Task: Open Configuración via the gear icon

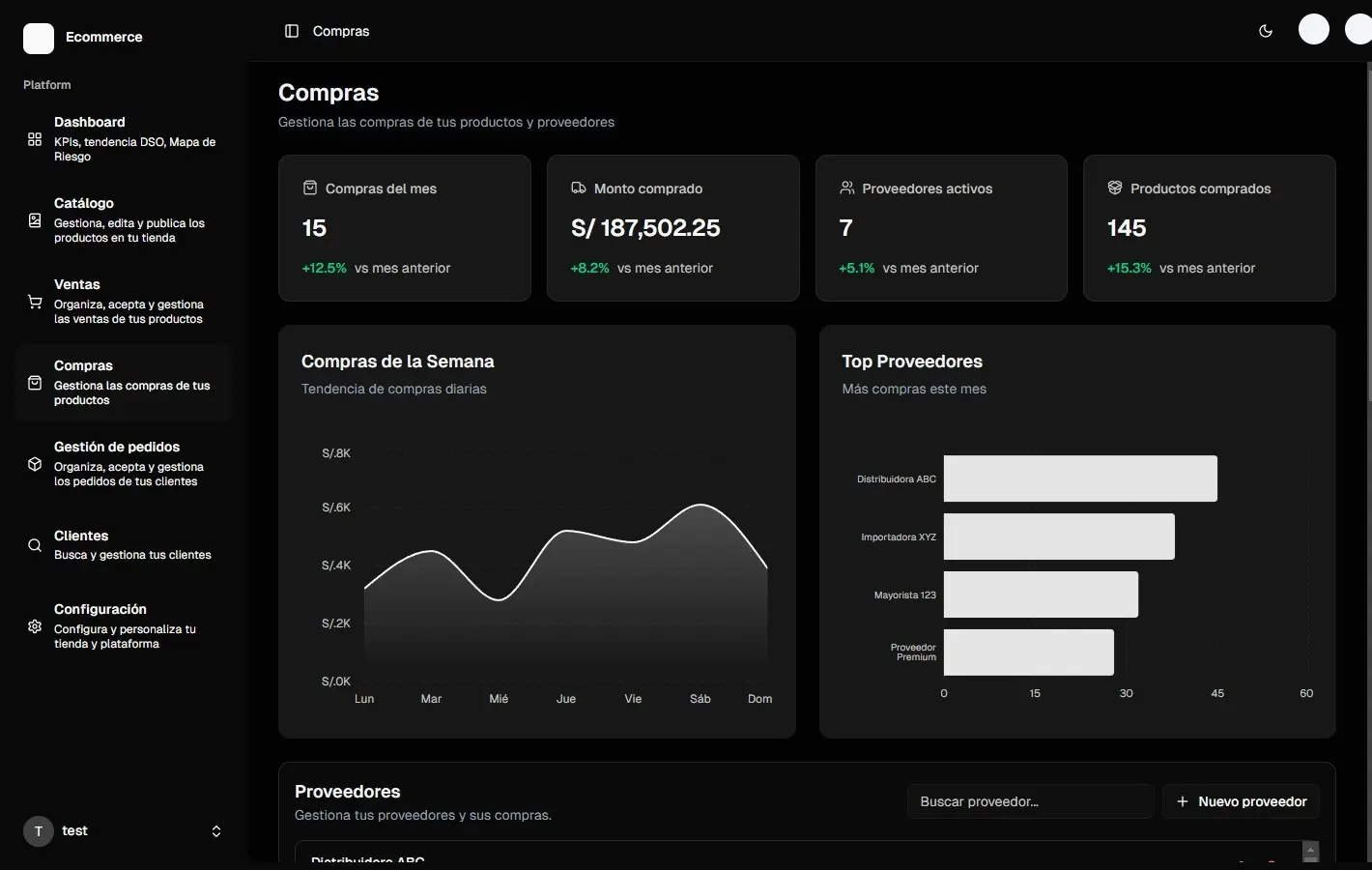Action: coord(34,626)
